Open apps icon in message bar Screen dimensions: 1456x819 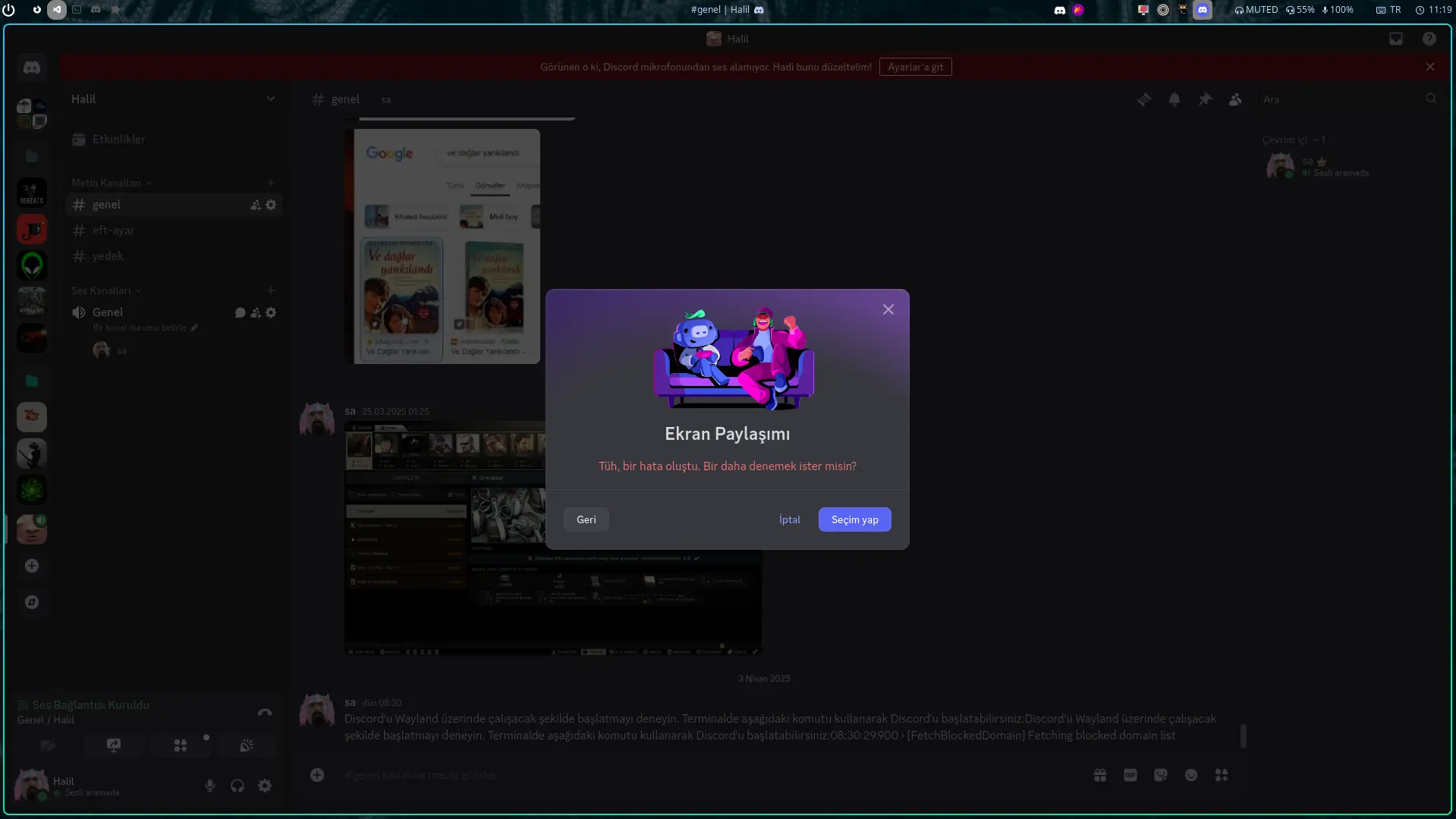[x=1222, y=775]
